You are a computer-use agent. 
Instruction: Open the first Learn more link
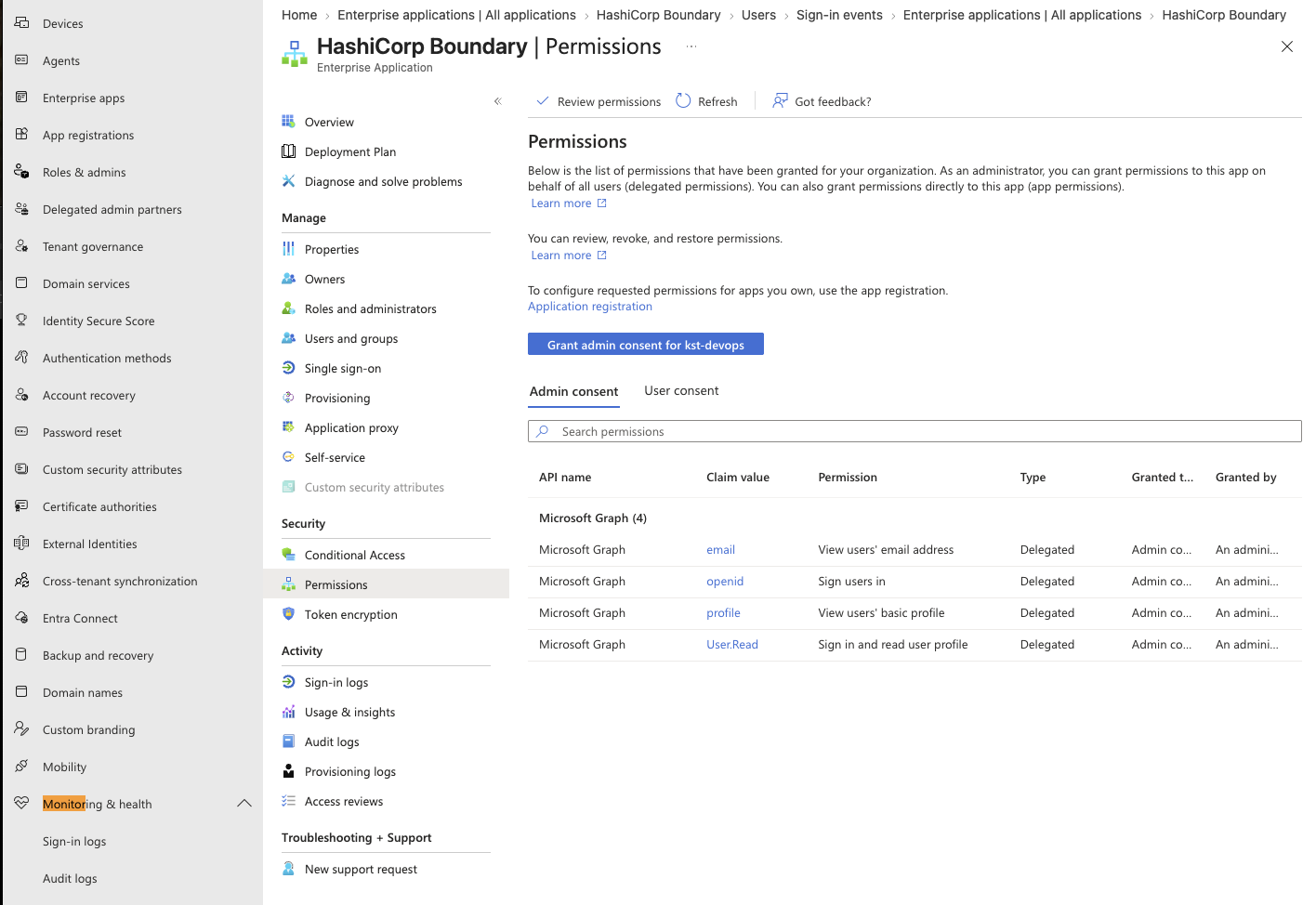[x=569, y=203]
